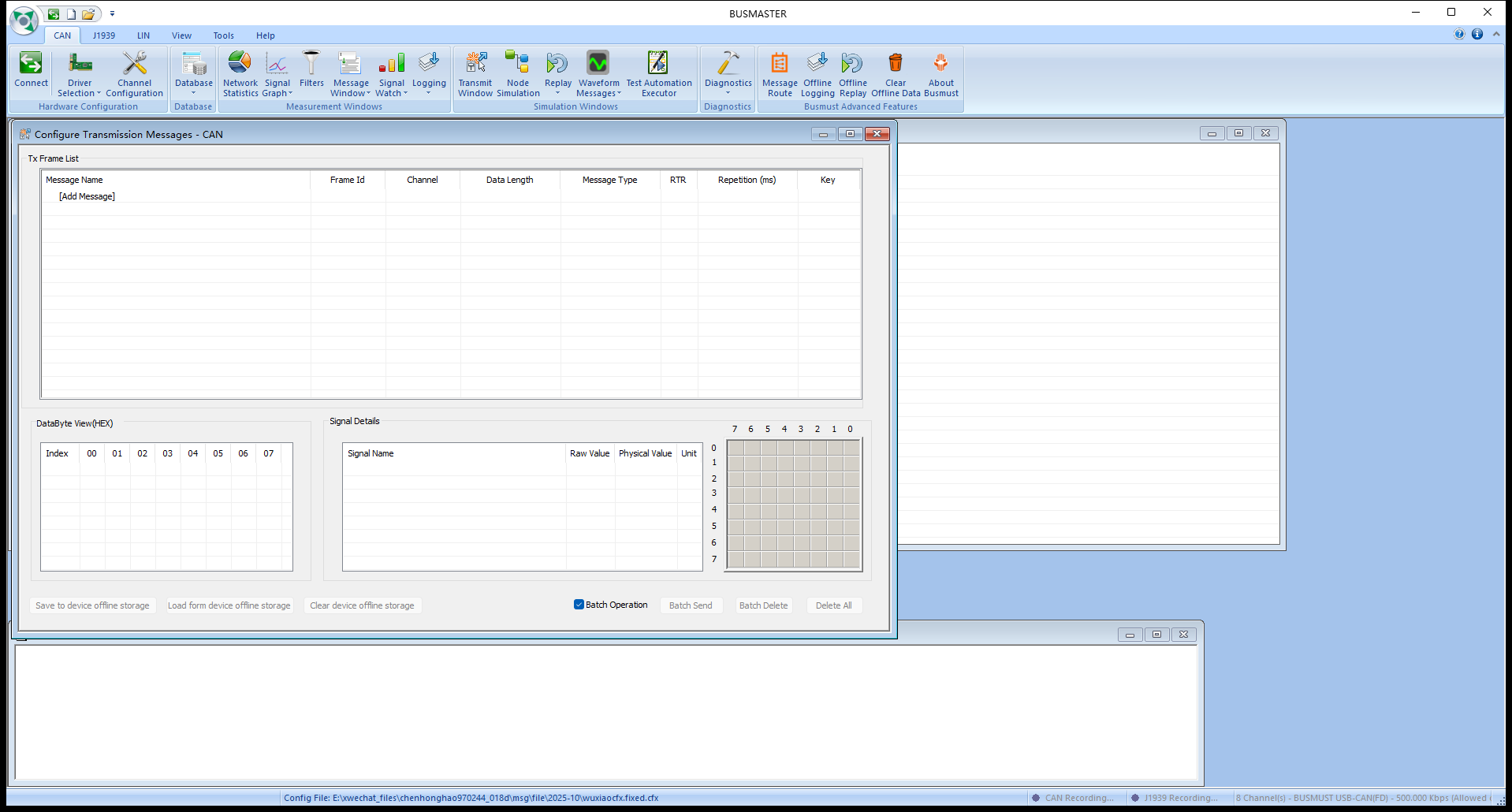Click the Signal Name column header
This screenshot has height=812, width=1512.
click(x=454, y=453)
